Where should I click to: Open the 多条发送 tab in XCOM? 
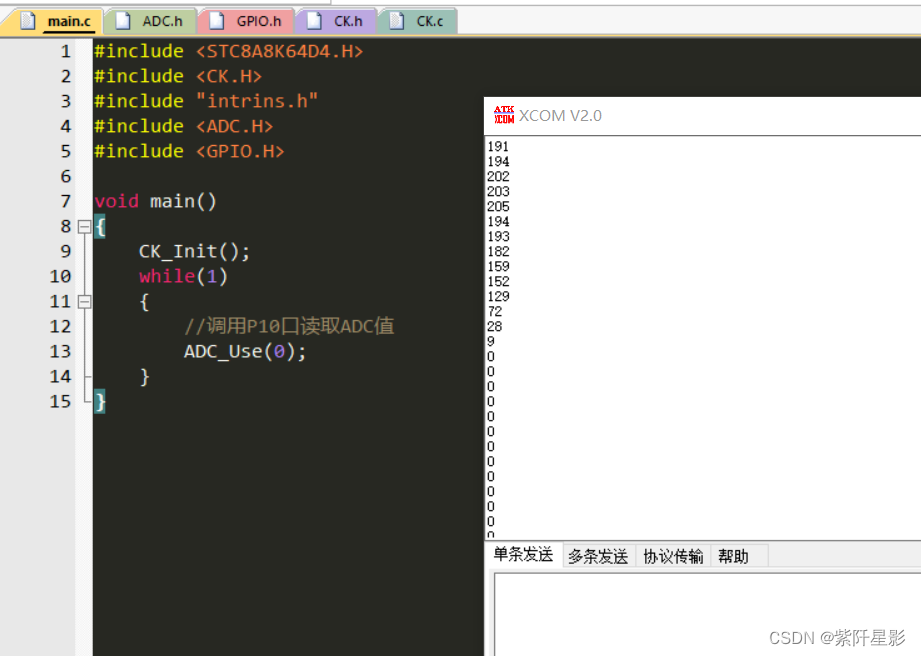[x=597, y=556]
